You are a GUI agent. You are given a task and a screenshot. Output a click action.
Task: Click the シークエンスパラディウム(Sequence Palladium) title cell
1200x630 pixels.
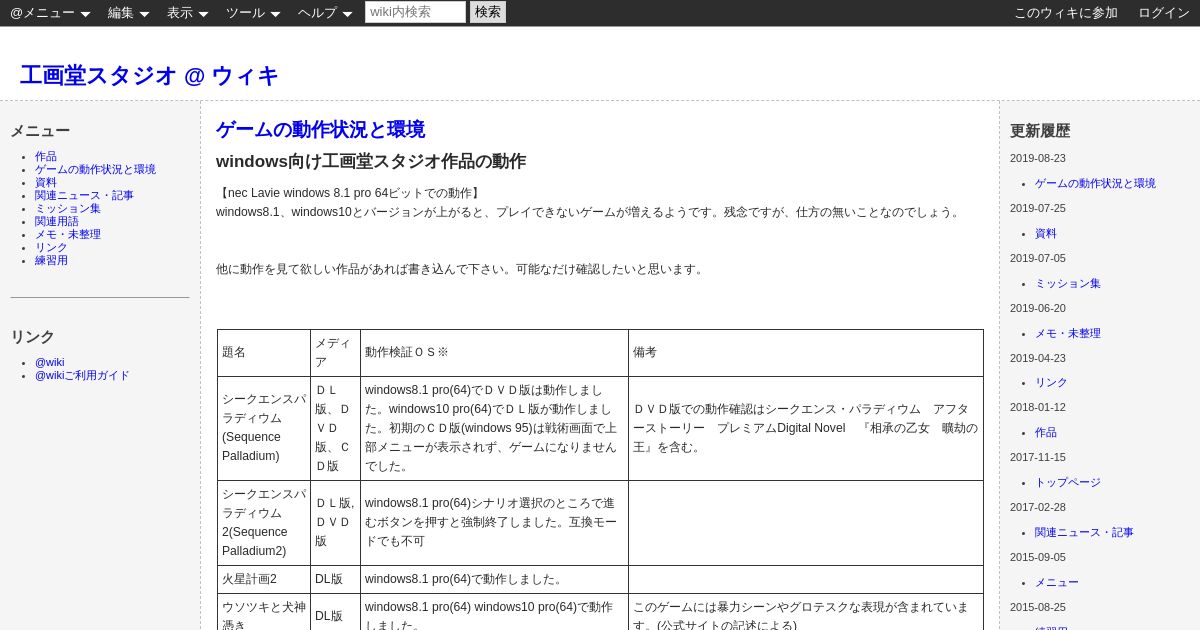click(x=264, y=428)
